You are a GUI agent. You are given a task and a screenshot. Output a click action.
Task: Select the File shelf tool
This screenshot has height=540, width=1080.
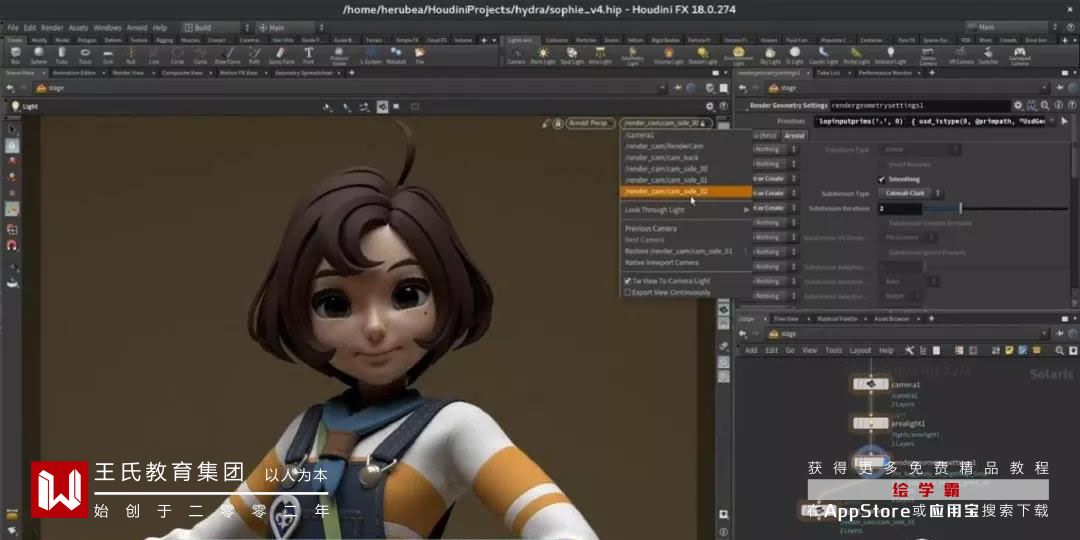pos(419,54)
